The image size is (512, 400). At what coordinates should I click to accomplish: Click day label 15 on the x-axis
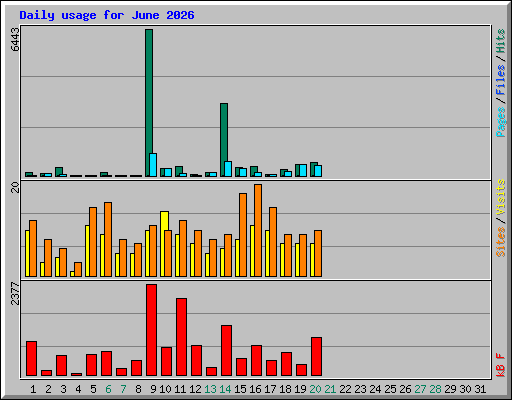240,389
